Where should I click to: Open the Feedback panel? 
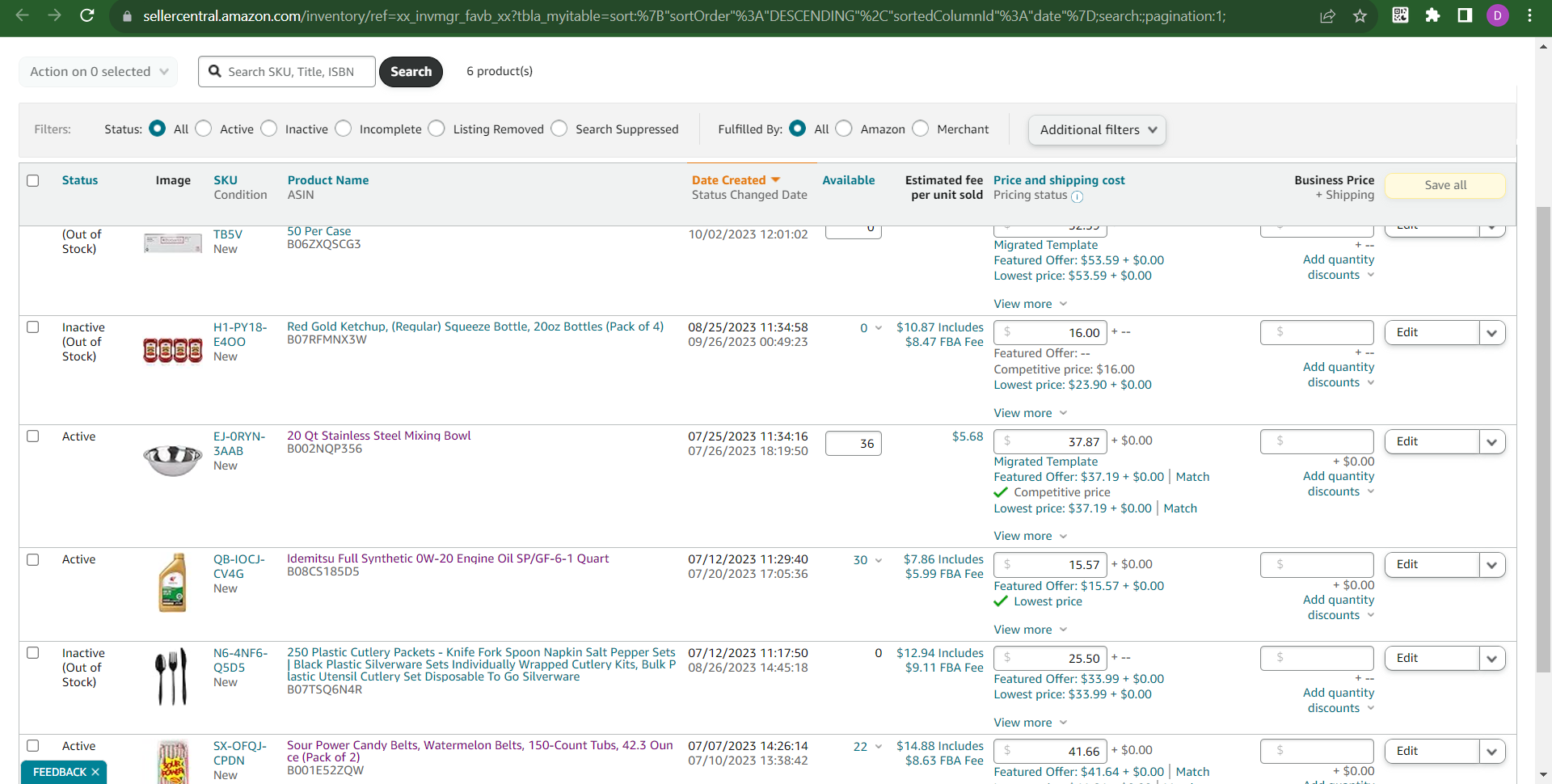click(x=59, y=772)
